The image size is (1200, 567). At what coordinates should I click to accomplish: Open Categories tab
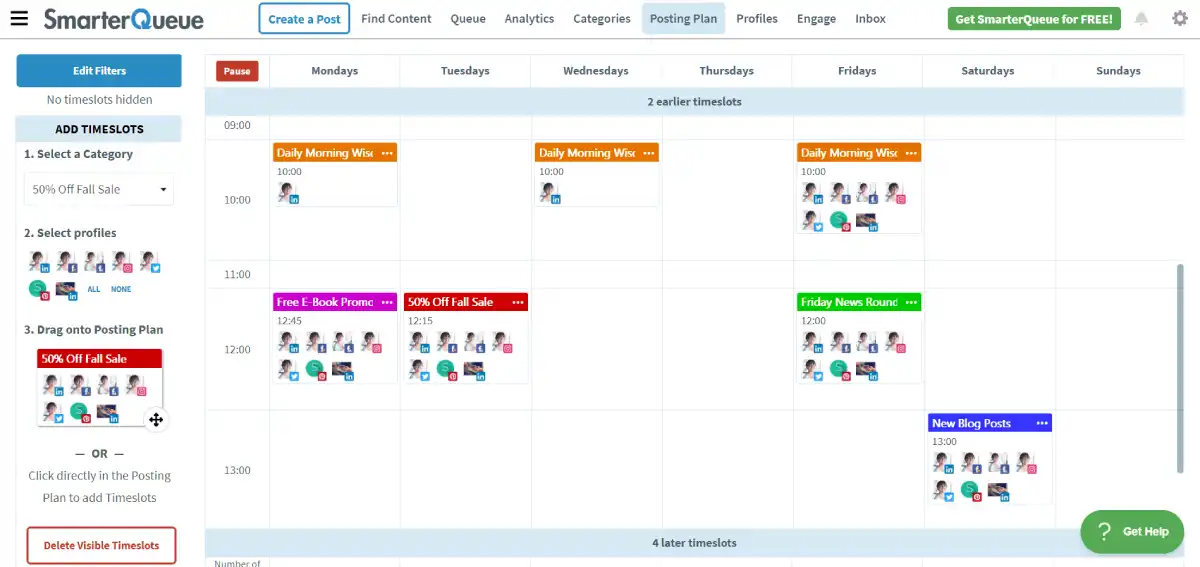tap(602, 19)
